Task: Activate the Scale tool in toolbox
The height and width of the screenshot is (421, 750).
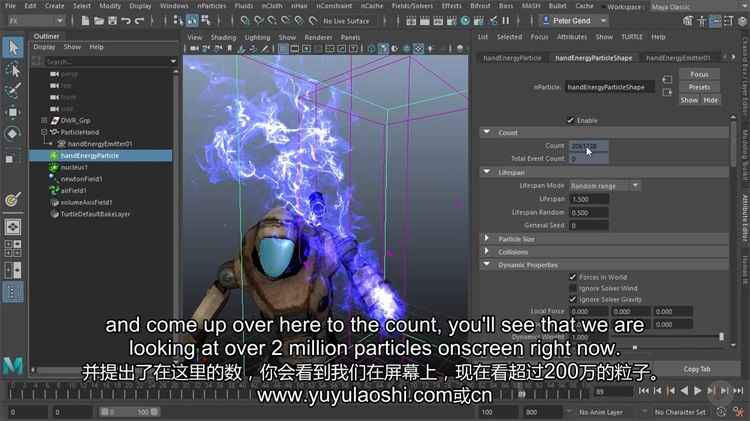Action: coord(10,158)
